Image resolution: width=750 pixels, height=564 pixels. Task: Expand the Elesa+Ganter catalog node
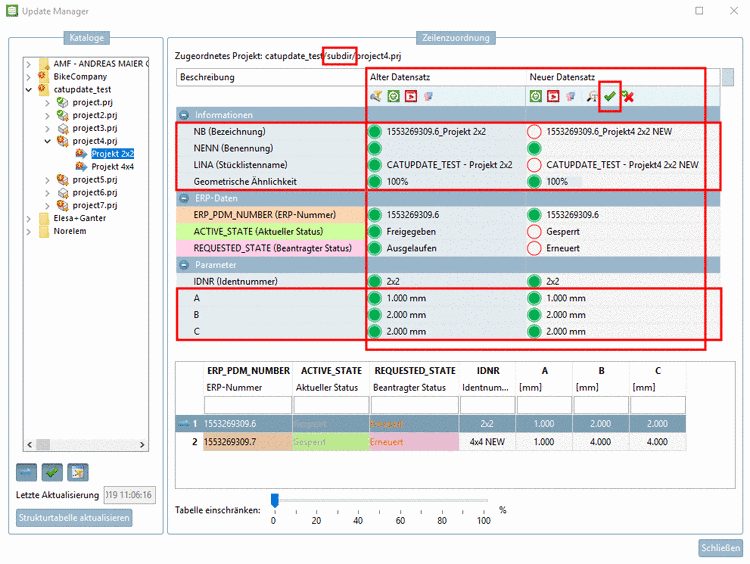pos(29,219)
